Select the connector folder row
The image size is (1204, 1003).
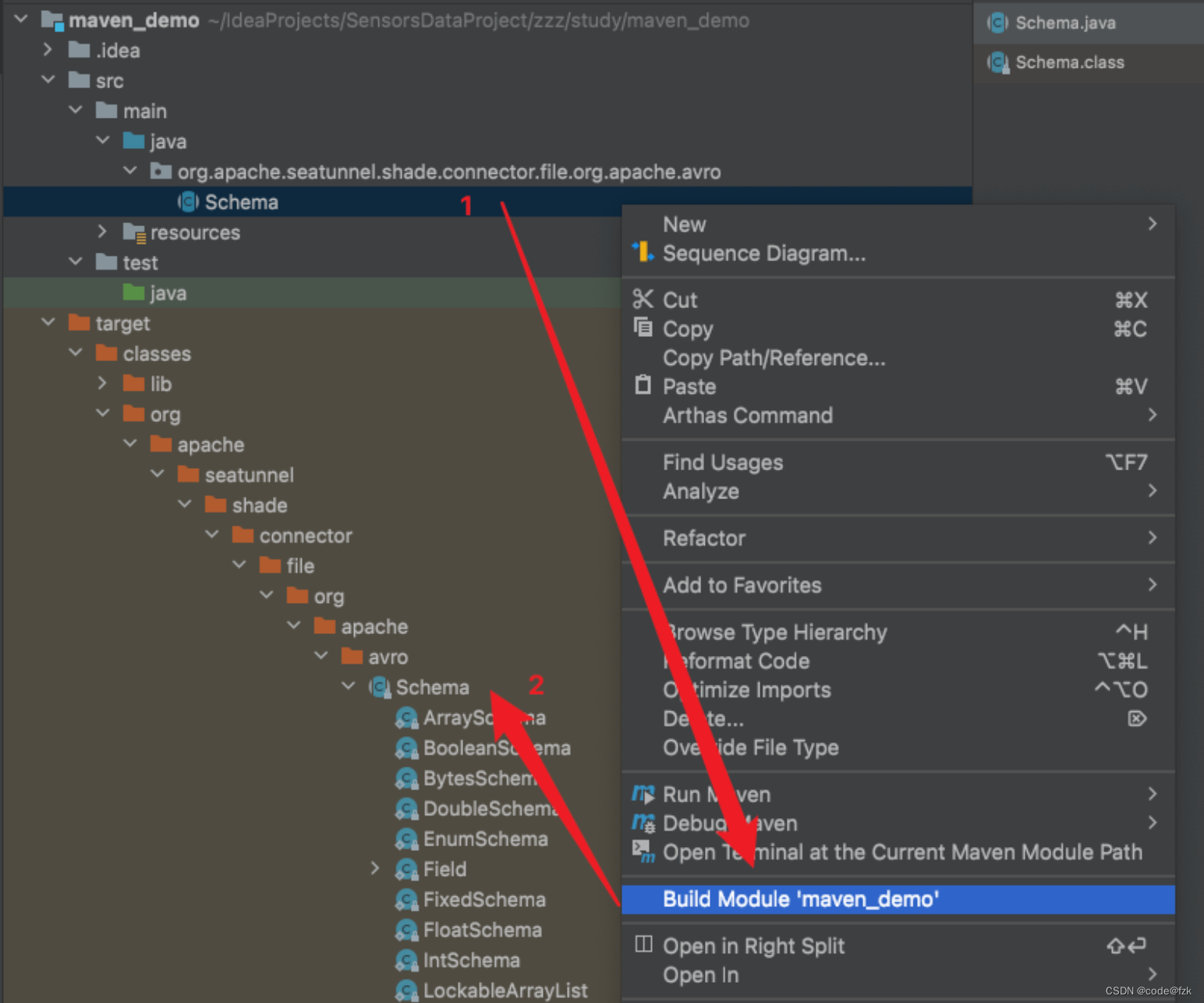point(312,536)
